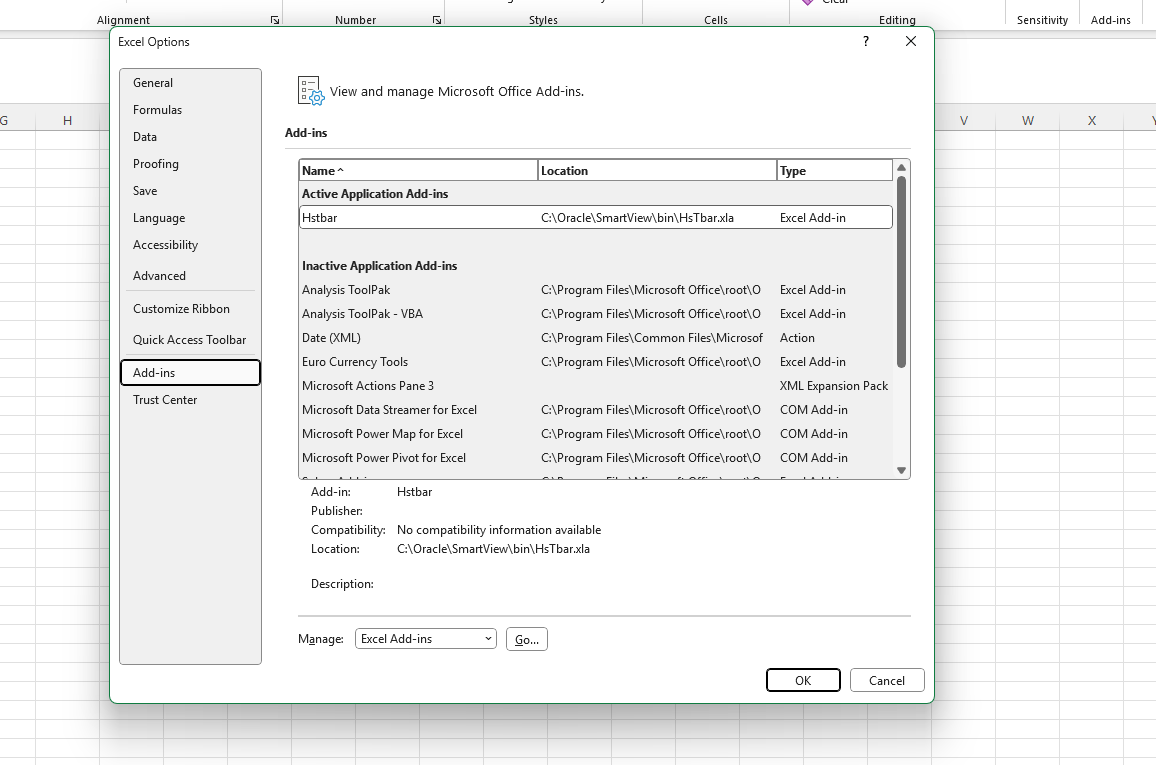Sort add-ins by Name column header
1156x765 pixels.
pyautogui.click(x=418, y=170)
